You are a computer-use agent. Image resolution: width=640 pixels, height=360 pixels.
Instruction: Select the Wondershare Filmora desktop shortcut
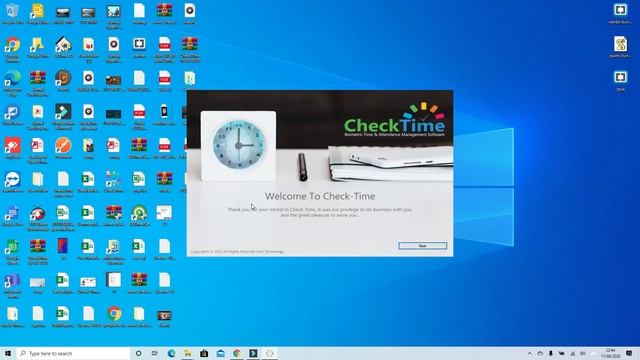coord(63,112)
